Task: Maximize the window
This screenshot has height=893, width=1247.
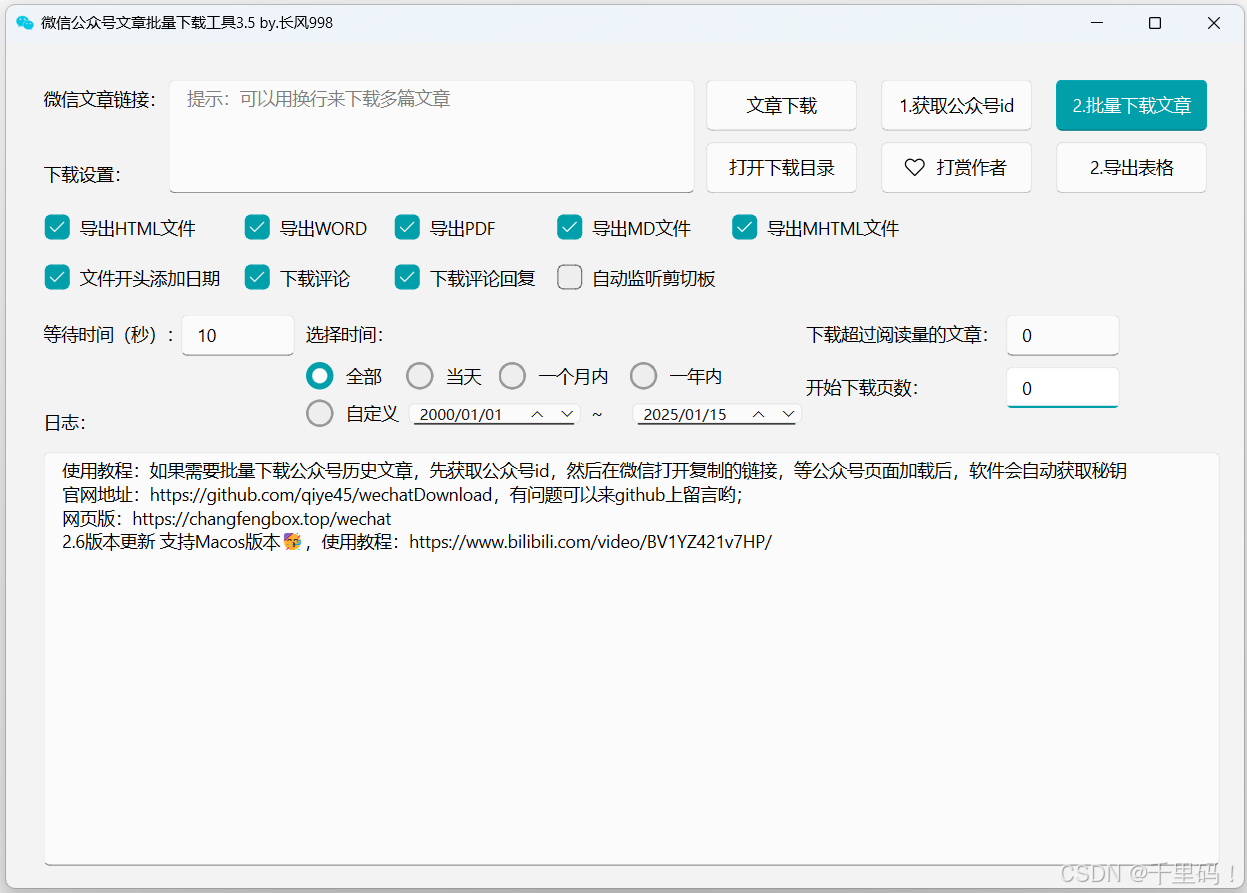Action: pos(1155,23)
